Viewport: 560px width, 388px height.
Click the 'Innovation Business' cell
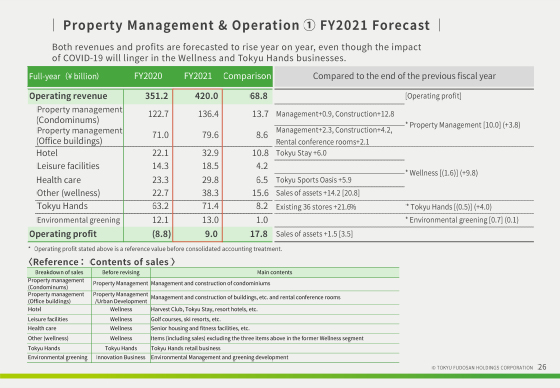click(x=121, y=357)
